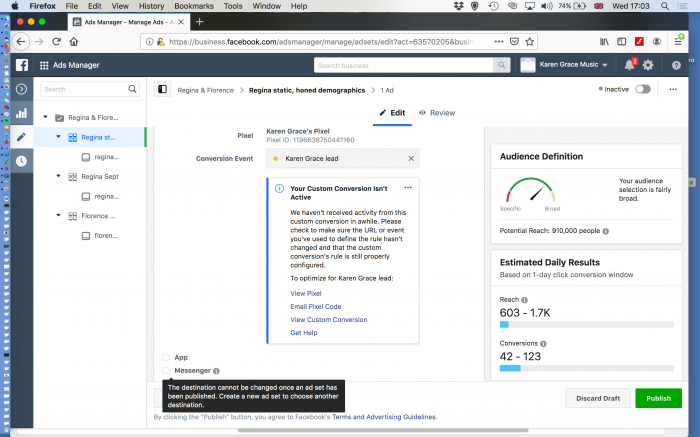Open the Ads Manager apps grid icon
The image size is (700, 437).
point(44,65)
